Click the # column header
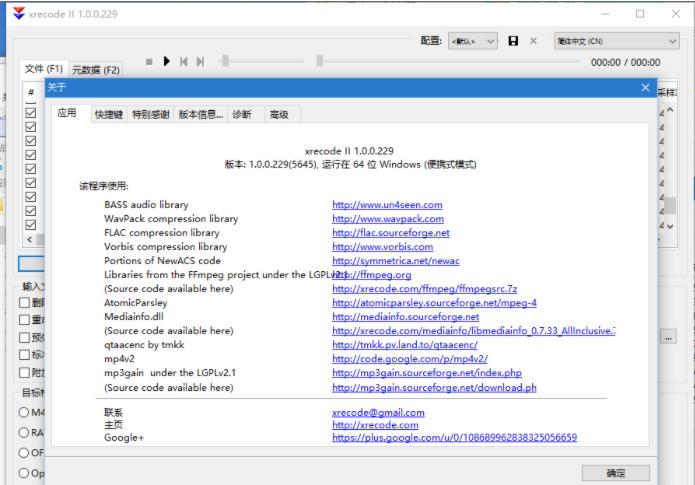Image resolution: width=695 pixels, height=485 pixels. point(31,92)
